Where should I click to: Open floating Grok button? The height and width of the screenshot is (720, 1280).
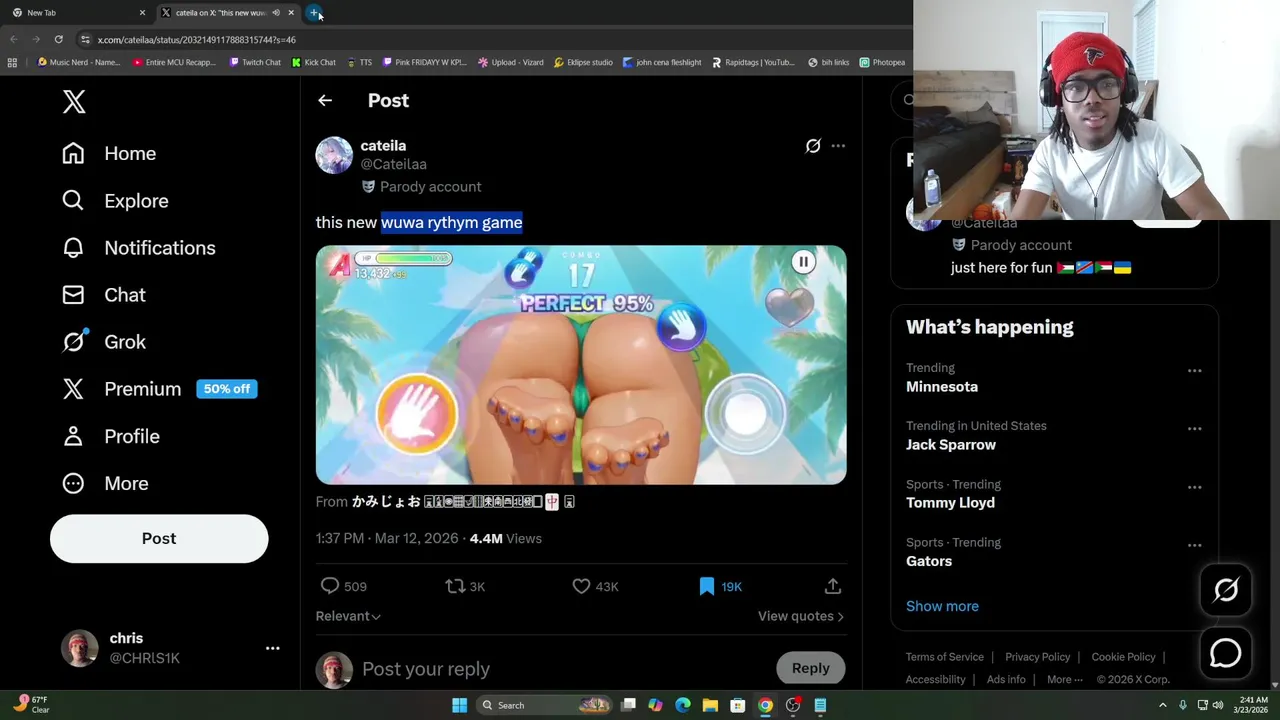pos(1226,590)
